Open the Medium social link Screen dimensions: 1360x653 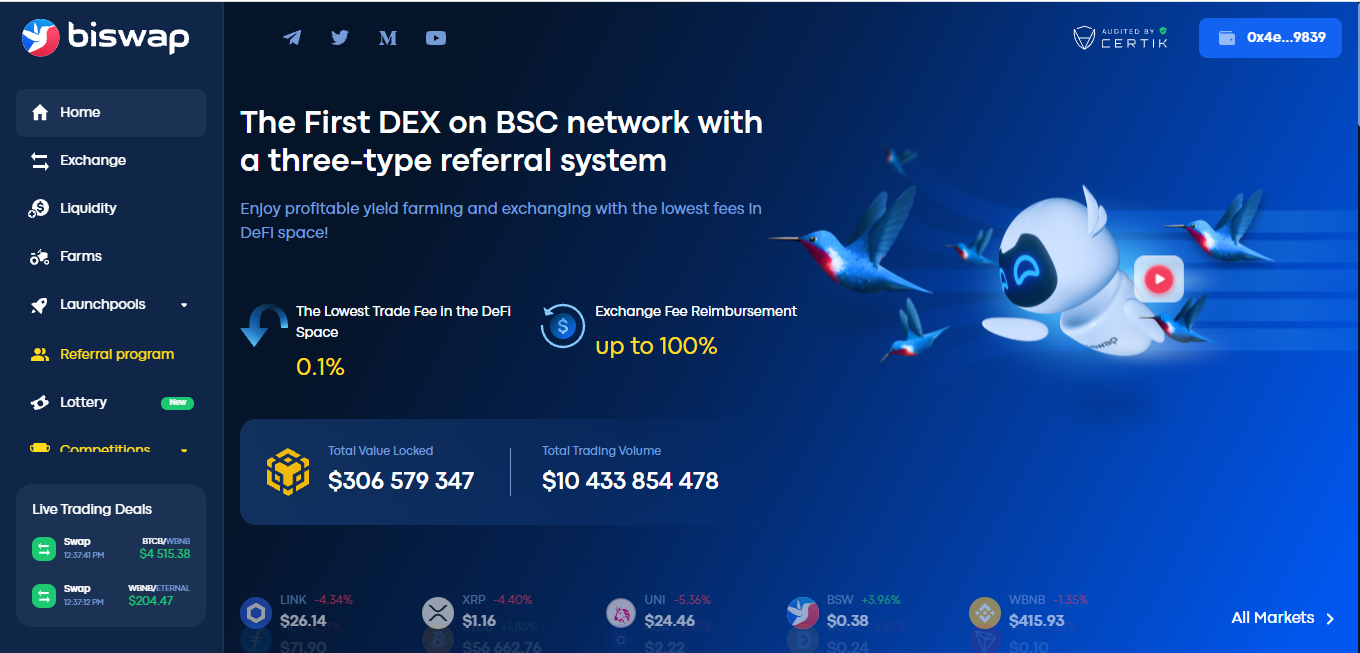388,38
